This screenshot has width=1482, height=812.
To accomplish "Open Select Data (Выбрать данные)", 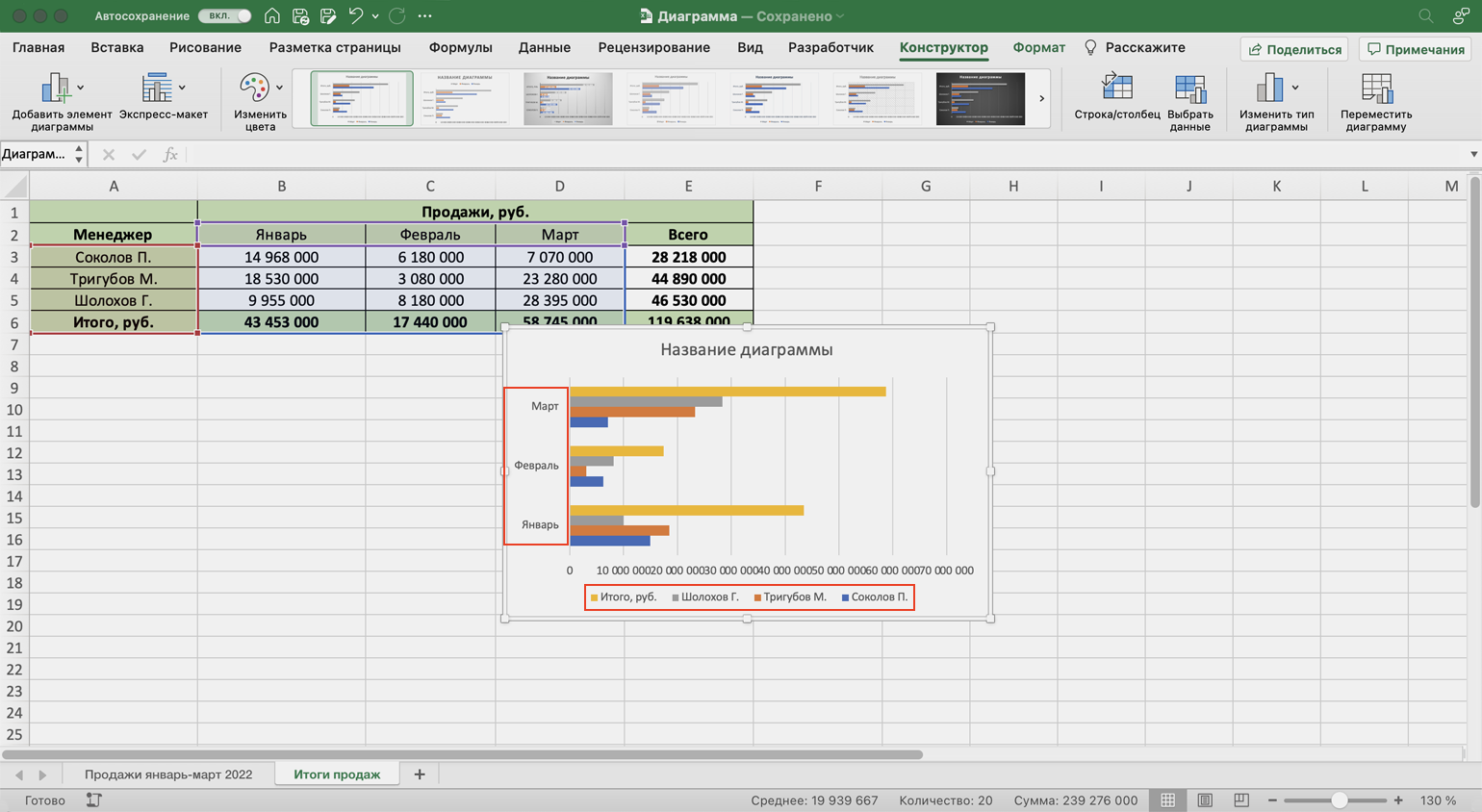I will (x=1189, y=89).
